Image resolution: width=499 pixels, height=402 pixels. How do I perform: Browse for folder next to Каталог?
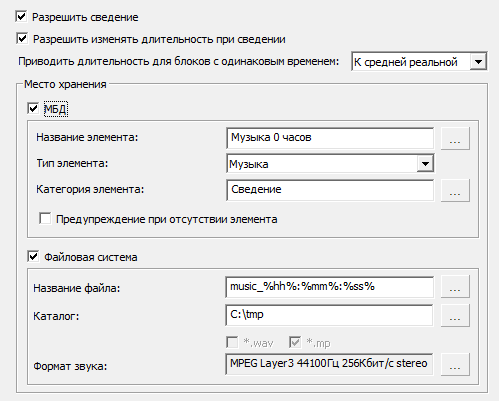[x=455, y=315]
